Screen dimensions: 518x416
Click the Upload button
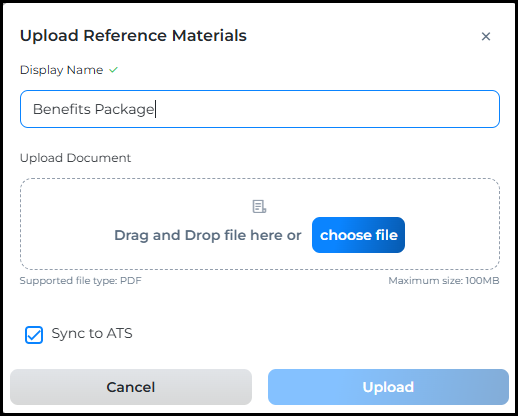tap(388, 387)
